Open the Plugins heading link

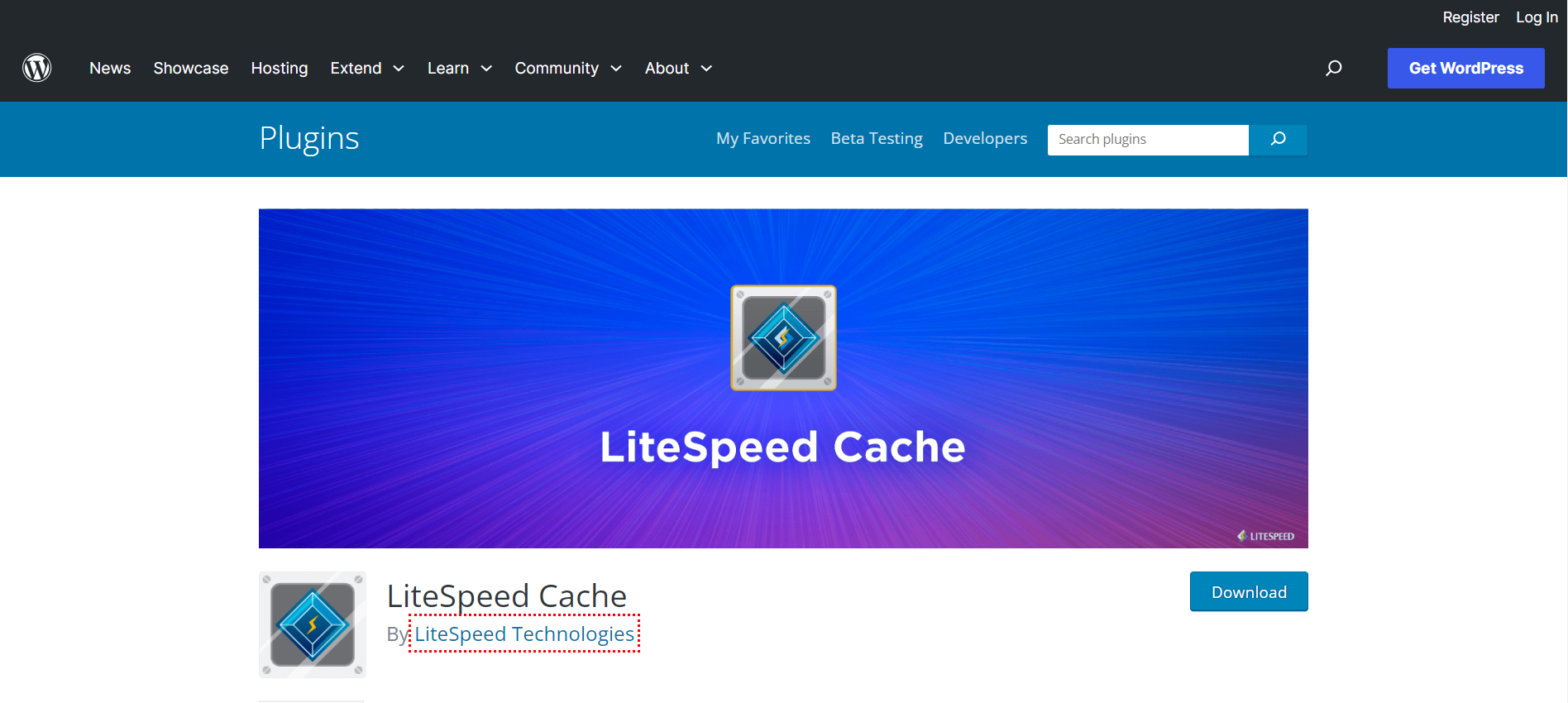click(x=309, y=138)
